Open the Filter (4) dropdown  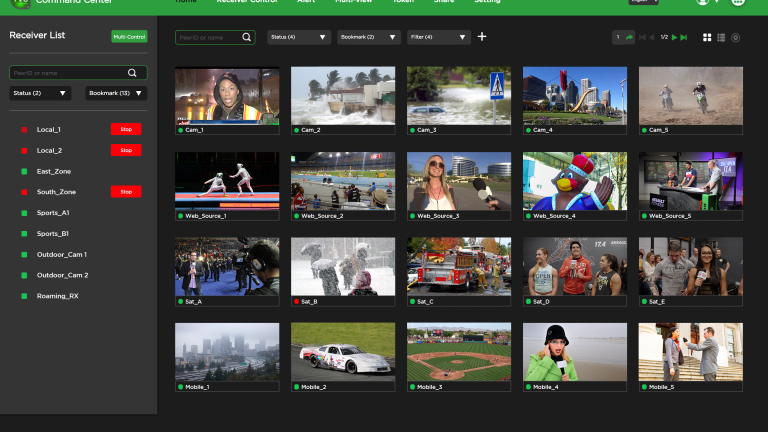(438, 37)
